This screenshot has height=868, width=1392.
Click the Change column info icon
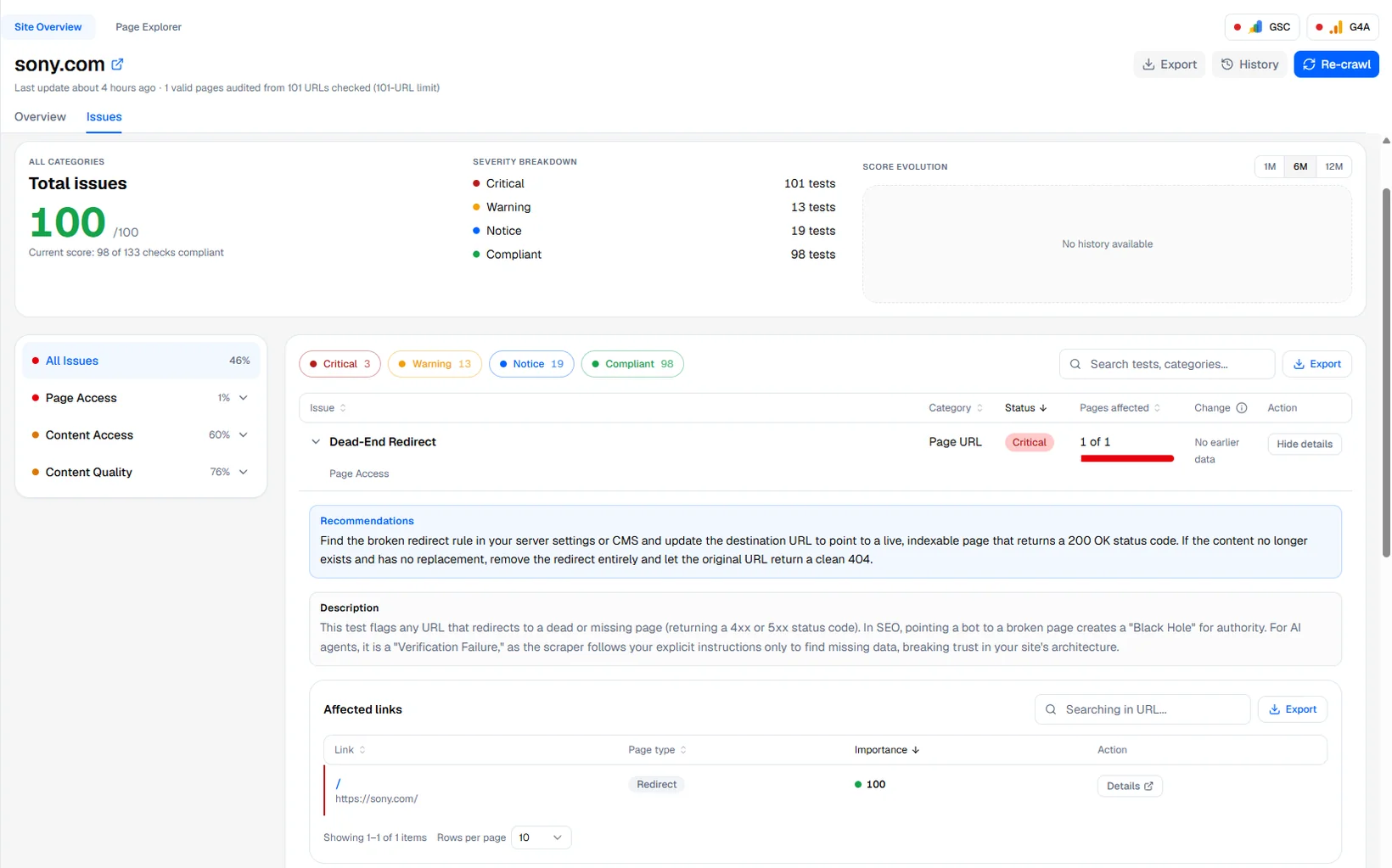pos(1242,408)
